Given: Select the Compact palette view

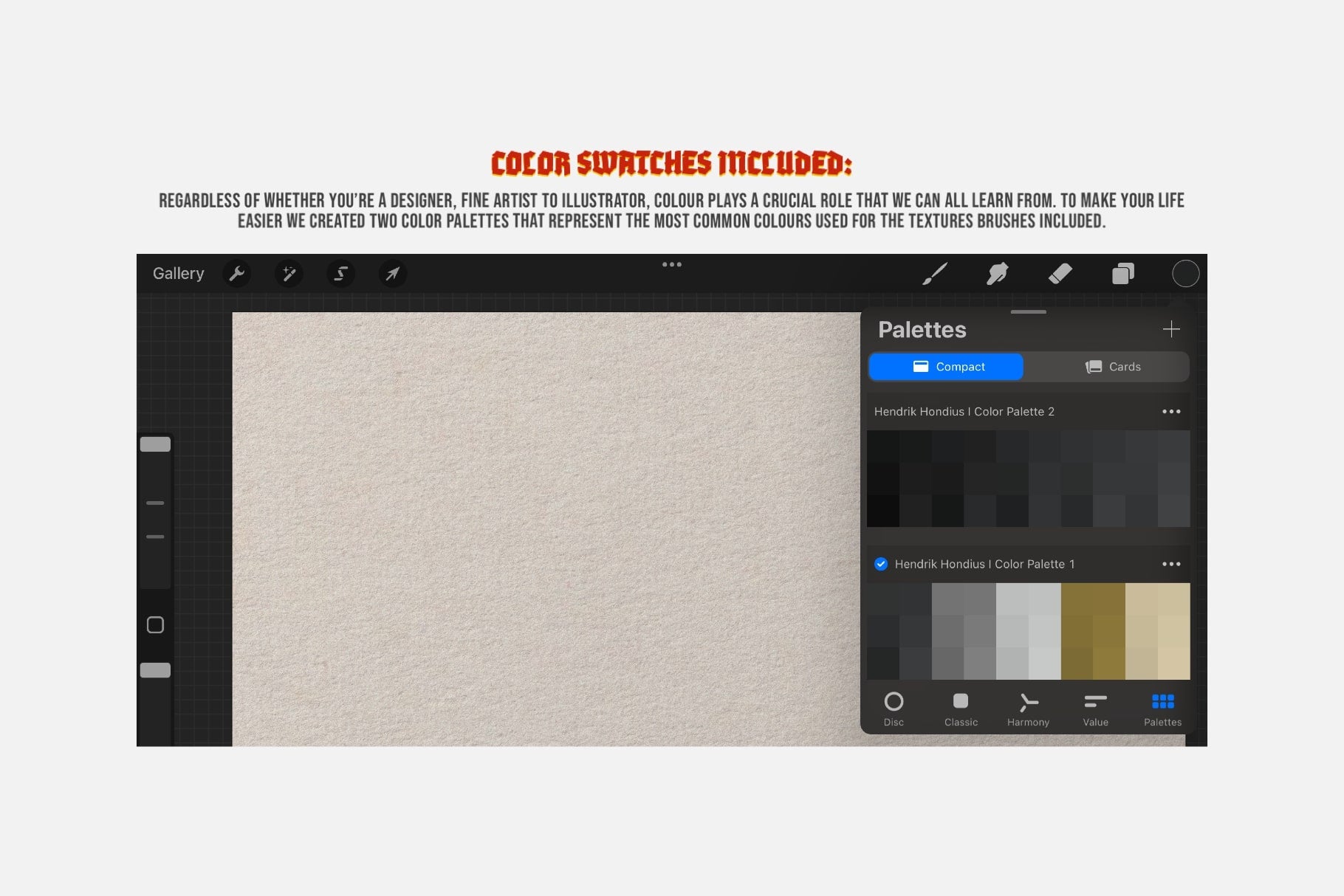Looking at the screenshot, I should point(946,366).
